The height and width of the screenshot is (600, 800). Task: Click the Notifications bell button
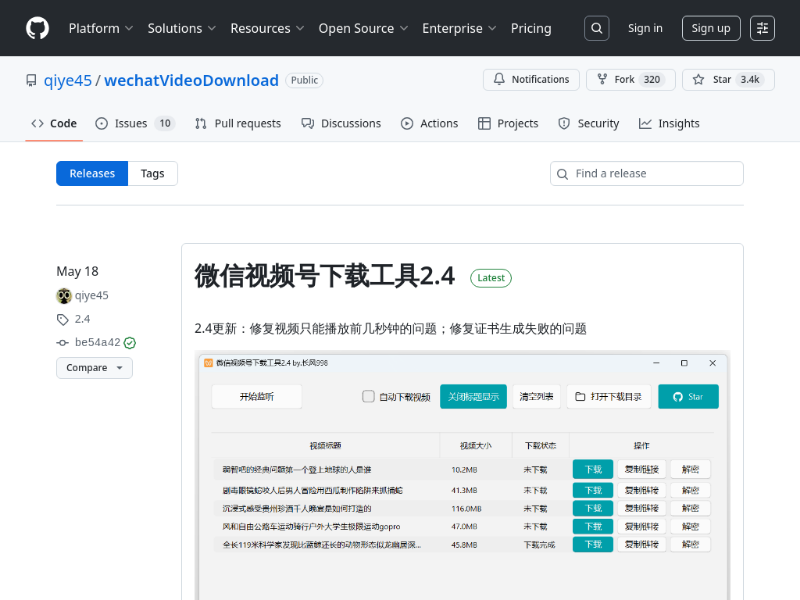coord(530,80)
